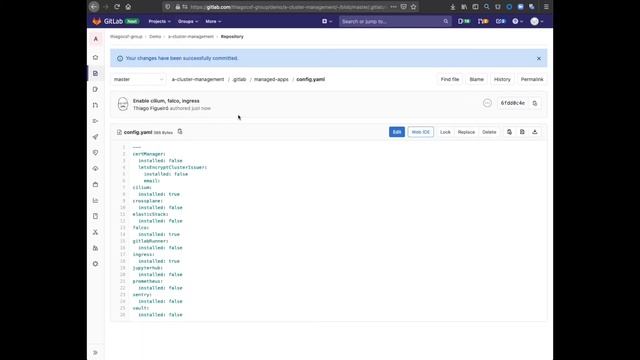640x360 pixels.
Task: Open raw file view icon
Action: 522,132
